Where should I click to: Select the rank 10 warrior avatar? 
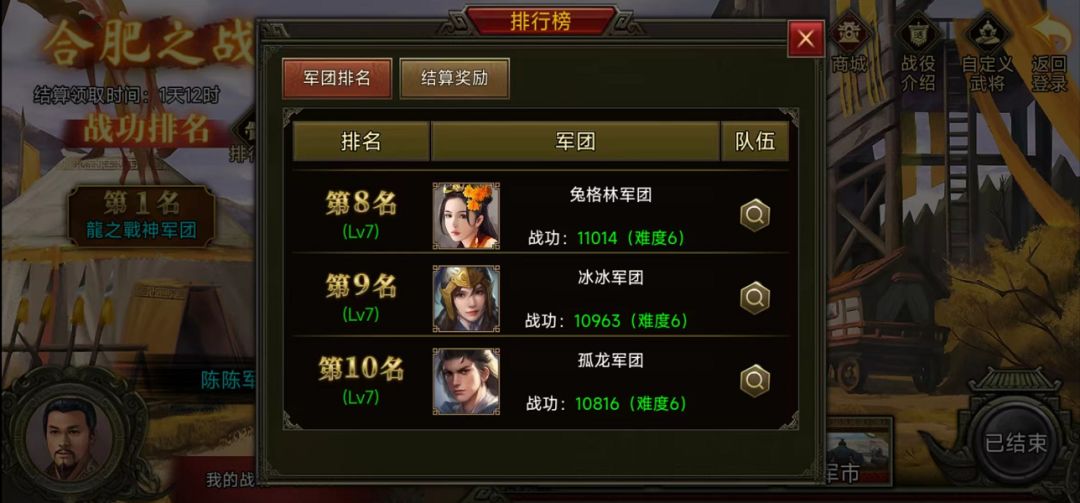[x=466, y=381]
